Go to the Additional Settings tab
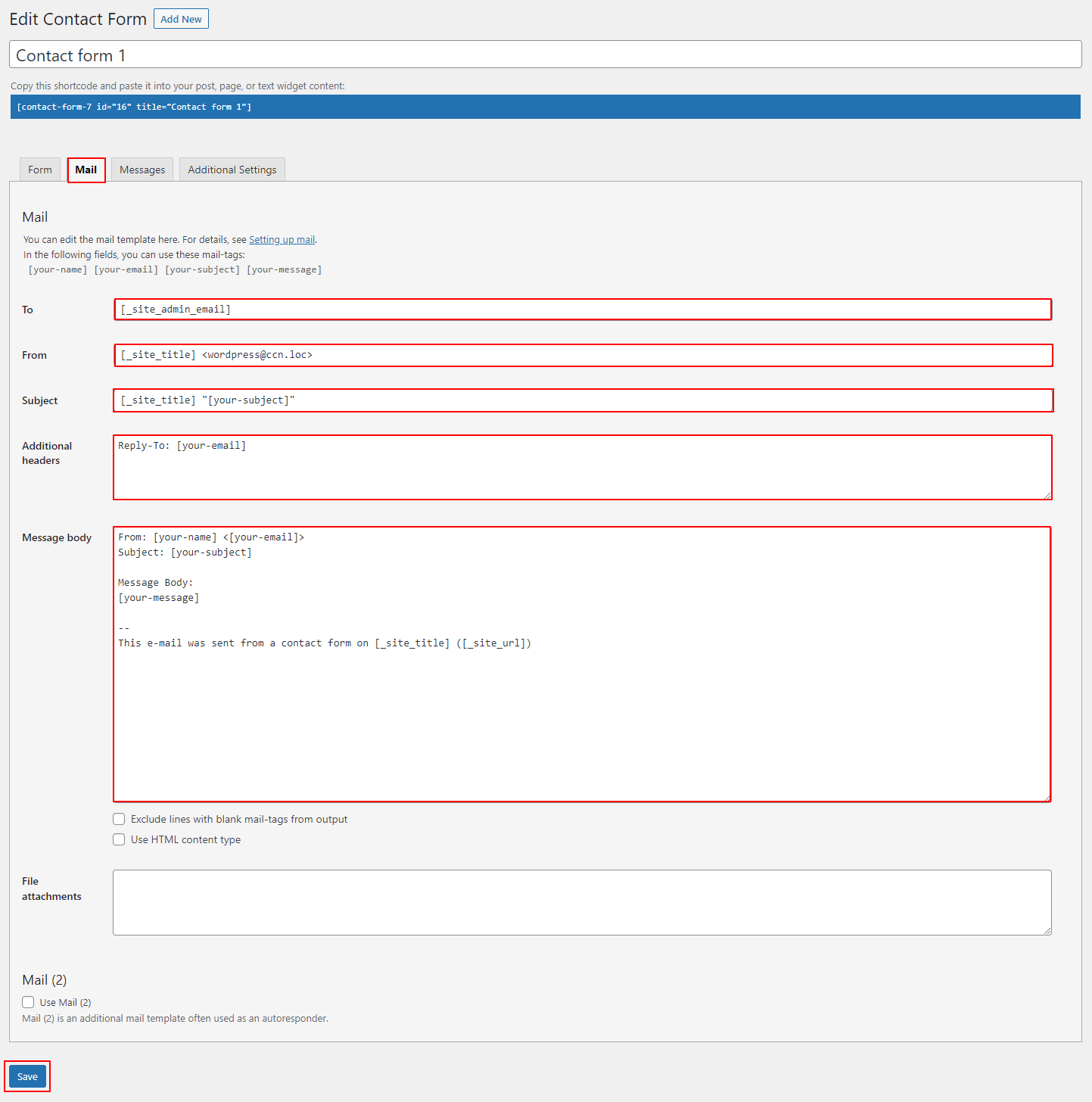 pyautogui.click(x=232, y=170)
